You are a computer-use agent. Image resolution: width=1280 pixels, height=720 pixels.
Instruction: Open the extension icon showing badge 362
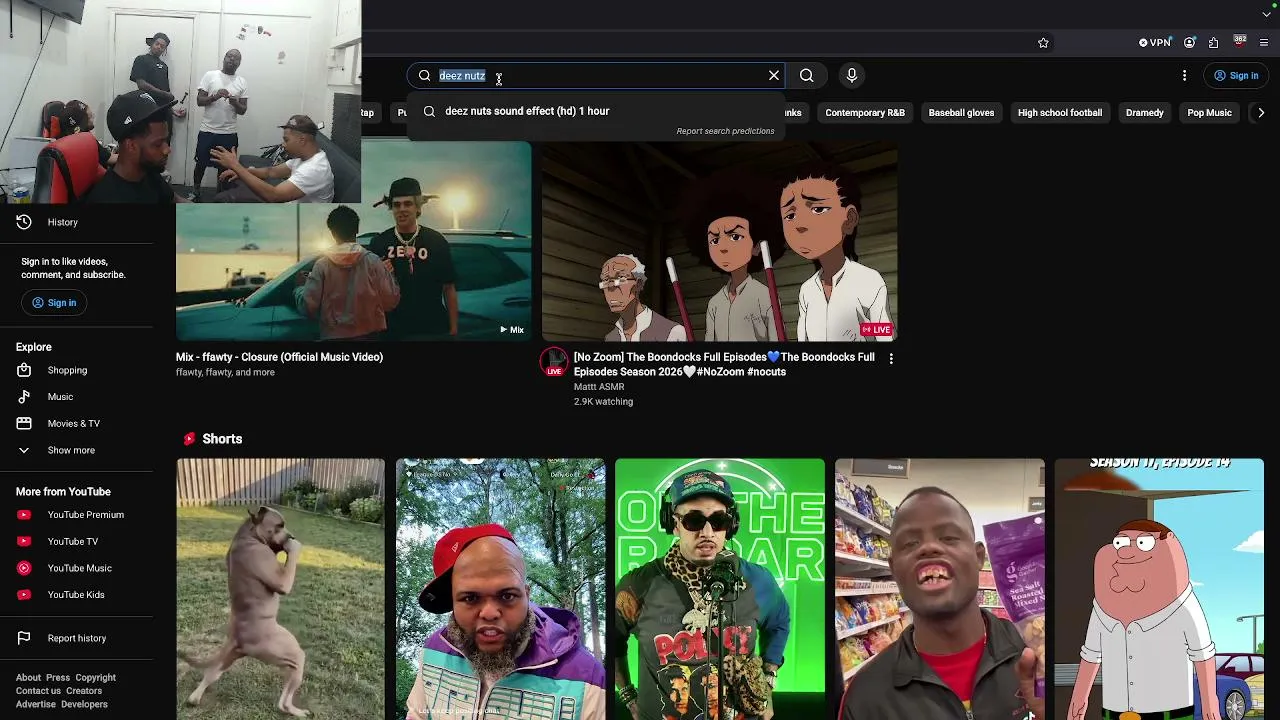1240,42
